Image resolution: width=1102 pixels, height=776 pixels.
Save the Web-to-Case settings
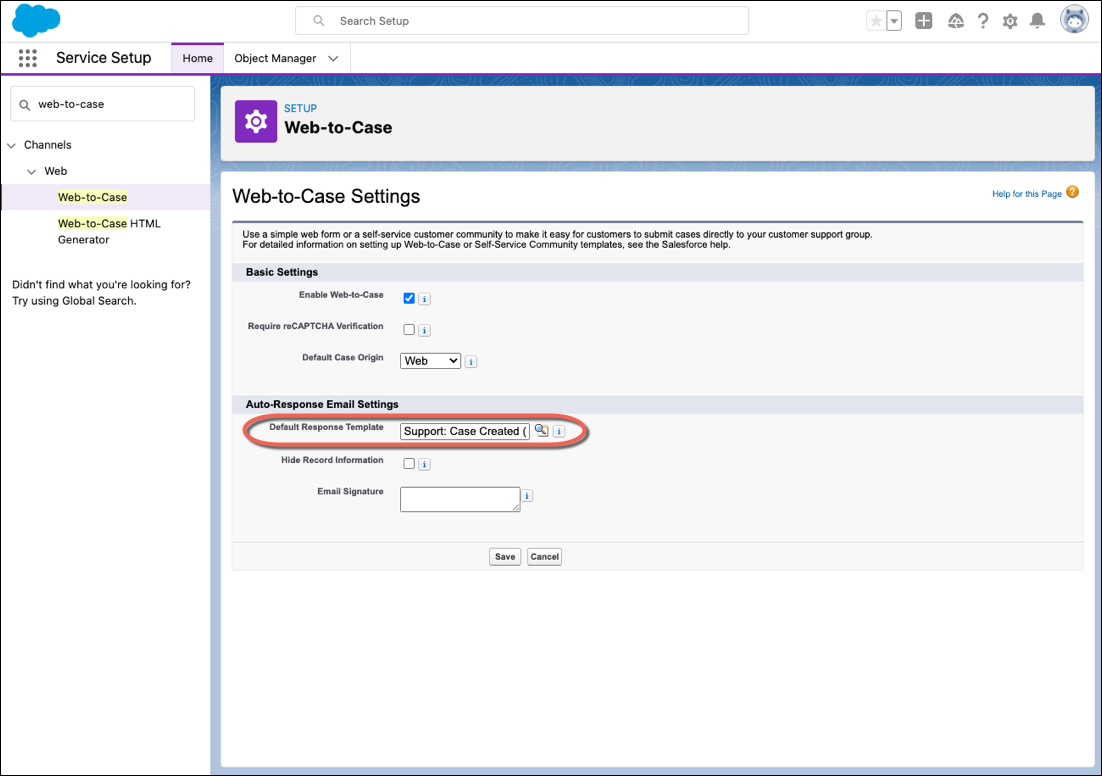pos(505,557)
